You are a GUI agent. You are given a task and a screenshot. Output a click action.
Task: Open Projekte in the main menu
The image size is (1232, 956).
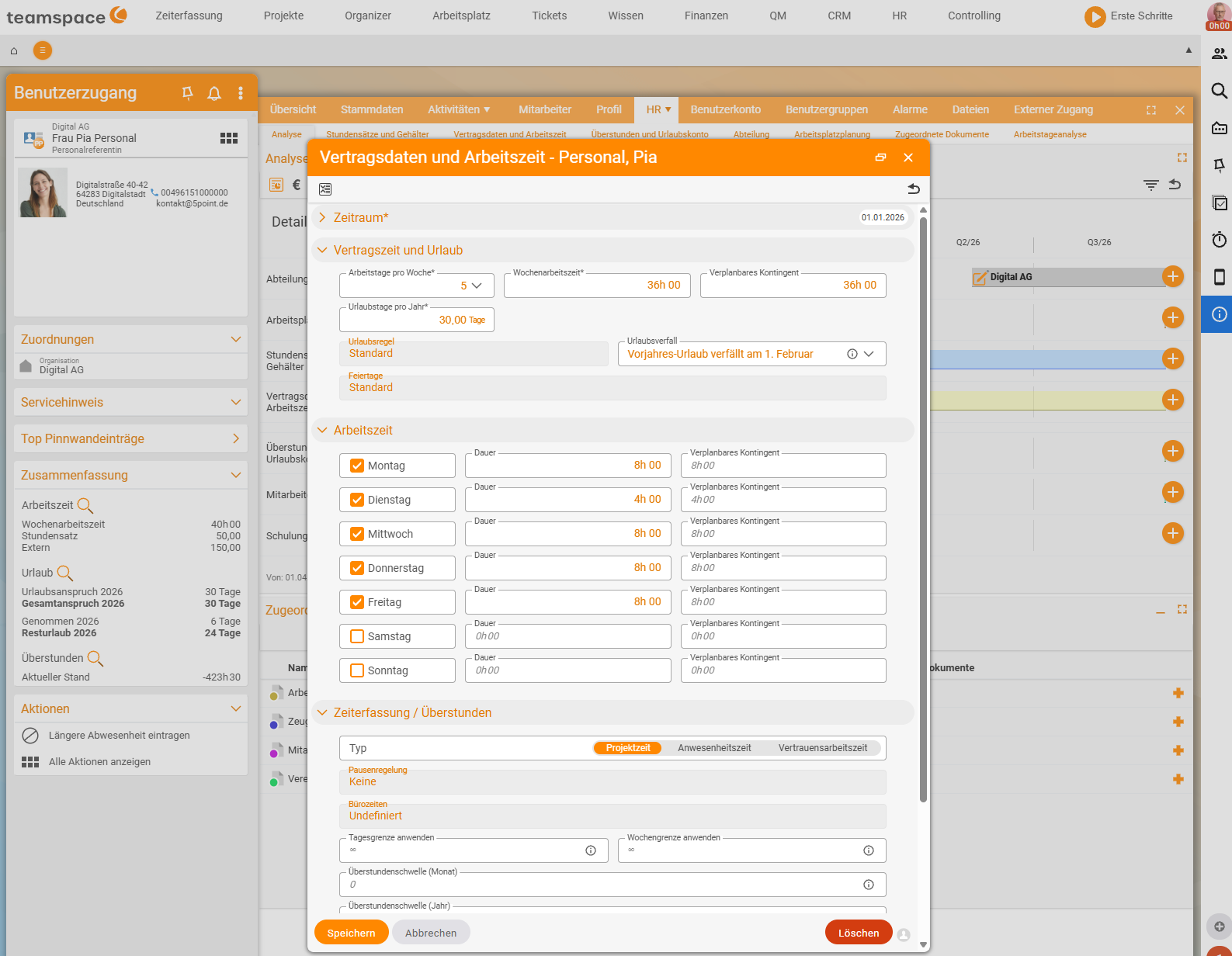283,16
